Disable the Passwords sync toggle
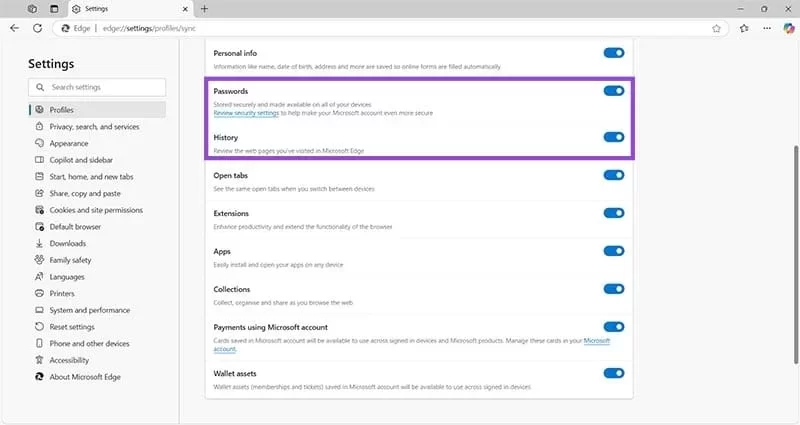800x425 pixels. pyautogui.click(x=614, y=91)
